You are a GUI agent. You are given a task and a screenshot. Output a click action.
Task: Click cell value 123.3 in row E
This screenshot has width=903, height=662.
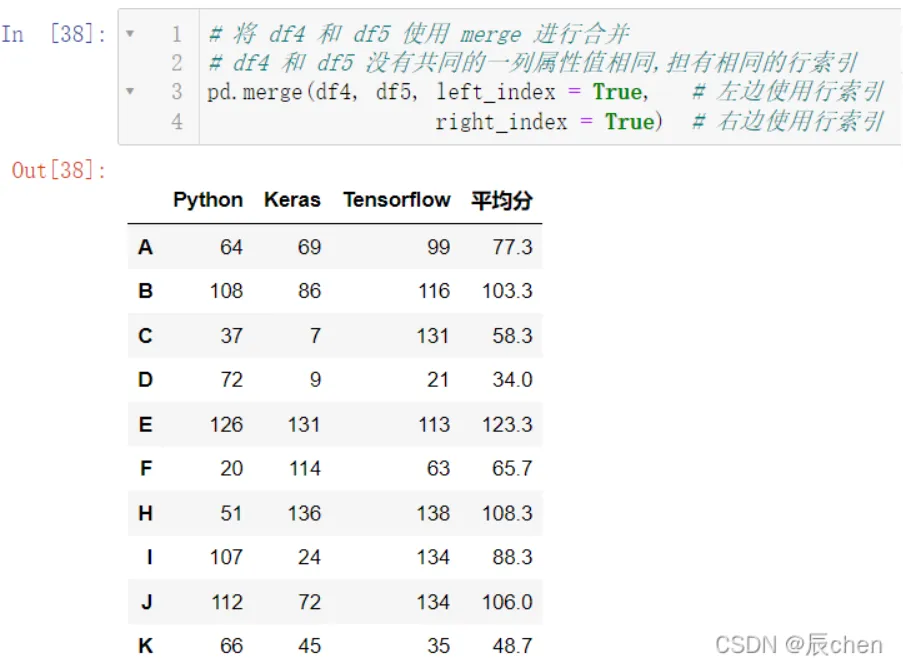click(x=507, y=424)
